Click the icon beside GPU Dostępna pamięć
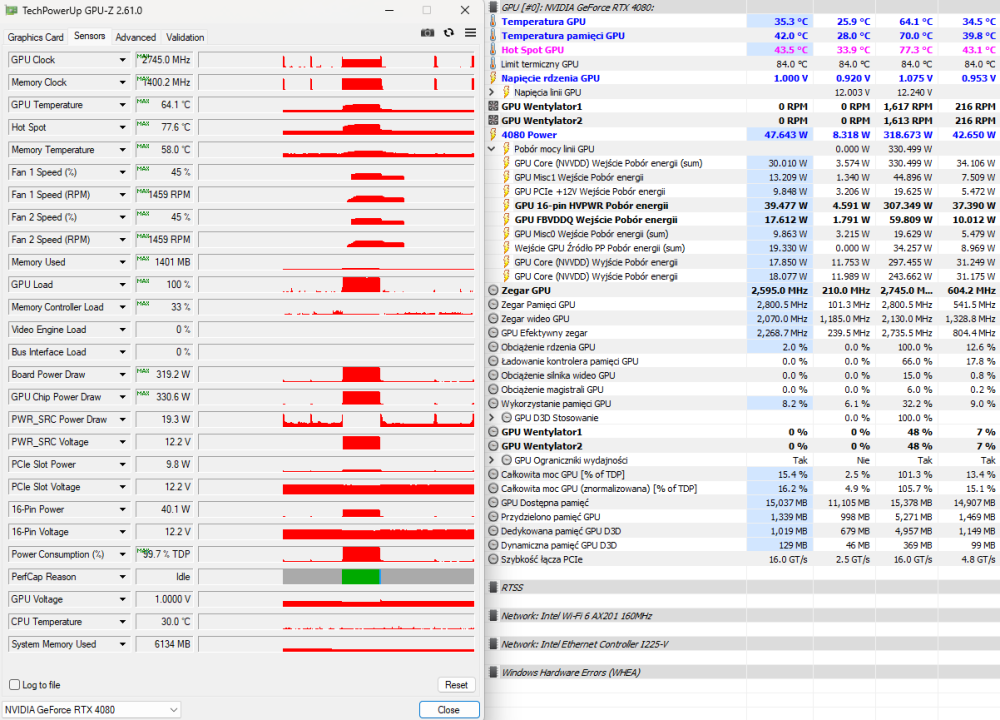 click(493, 503)
